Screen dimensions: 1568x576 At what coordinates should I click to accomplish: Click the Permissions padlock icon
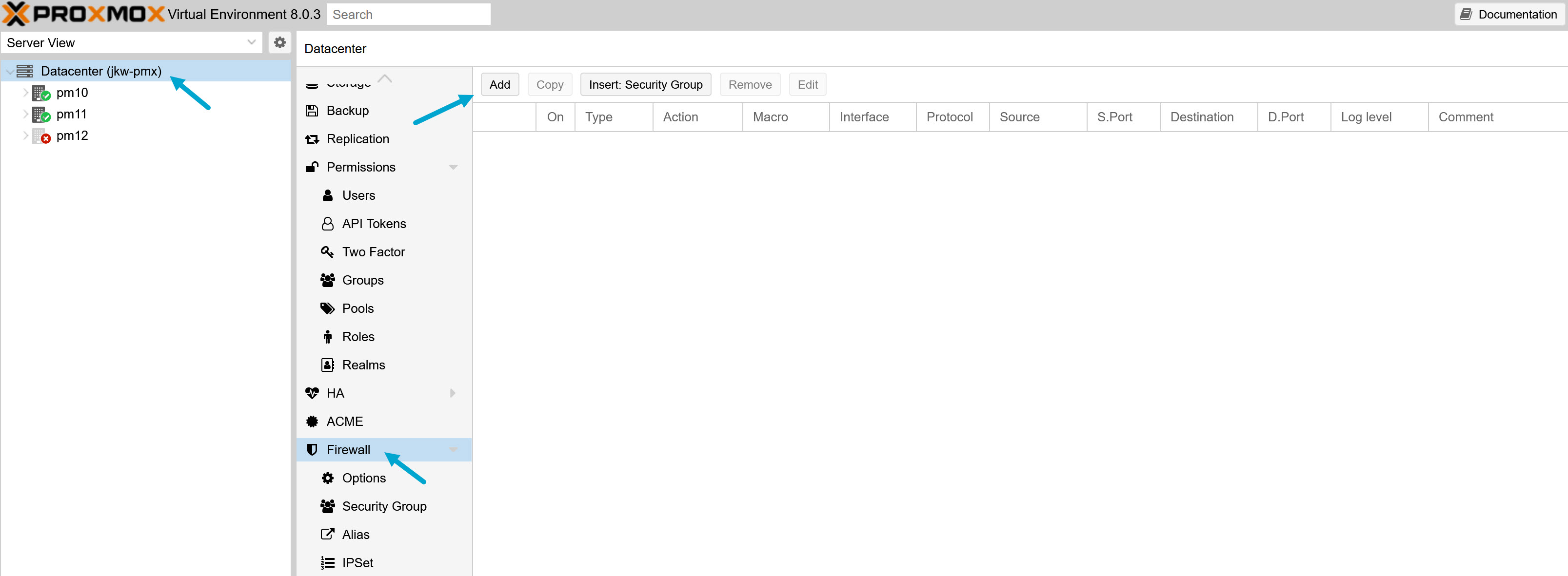312,167
